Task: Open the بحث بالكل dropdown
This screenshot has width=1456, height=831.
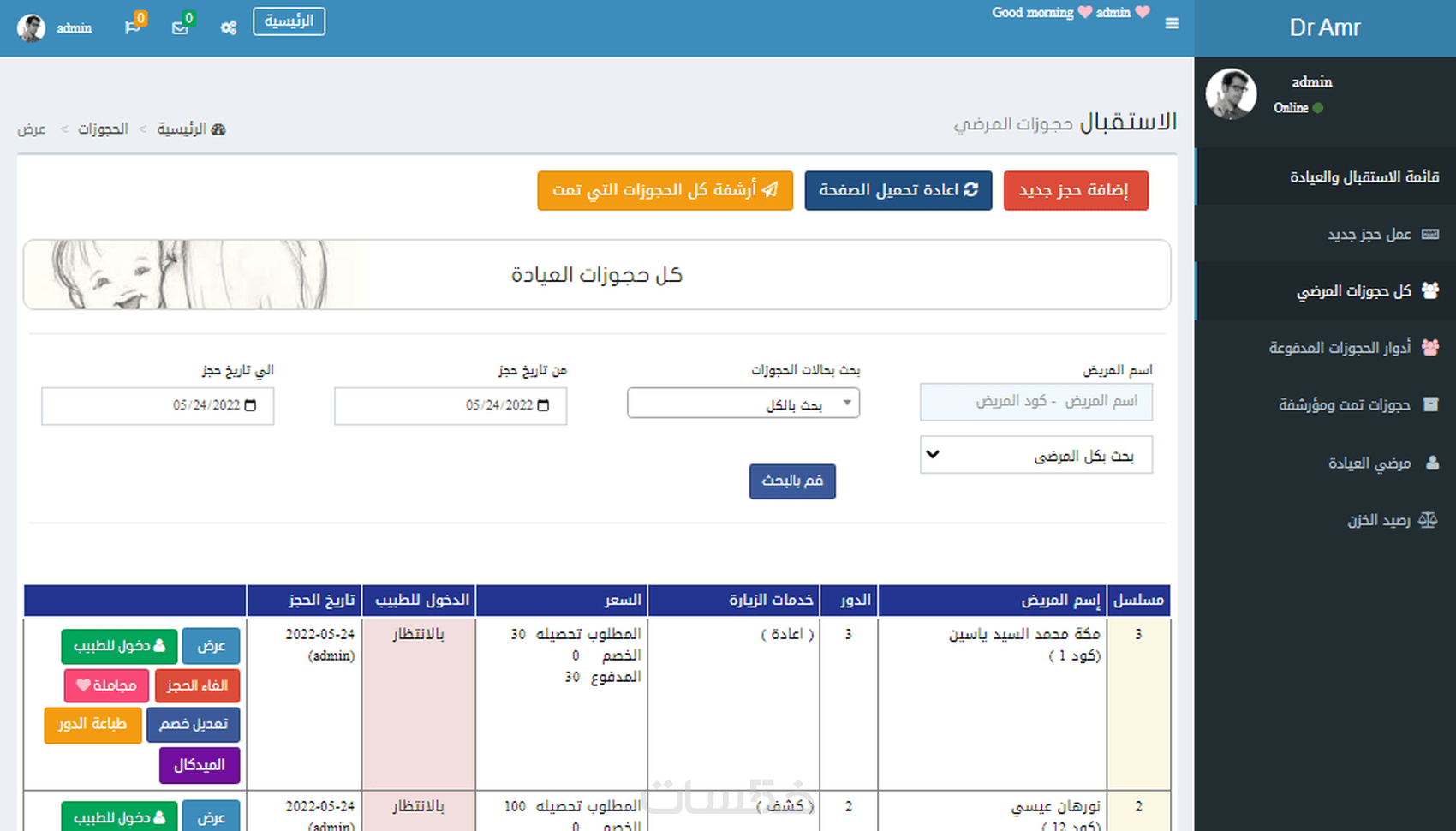Action: click(x=743, y=403)
